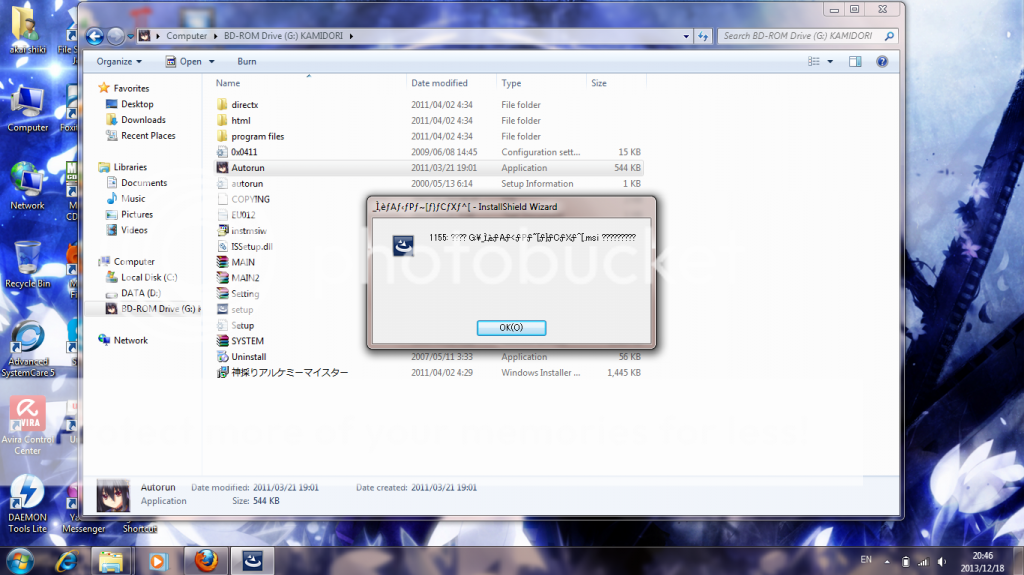The image size is (1024, 575).
Task: Click the Search BD-ROM Drive input field
Action: (x=800, y=36)
